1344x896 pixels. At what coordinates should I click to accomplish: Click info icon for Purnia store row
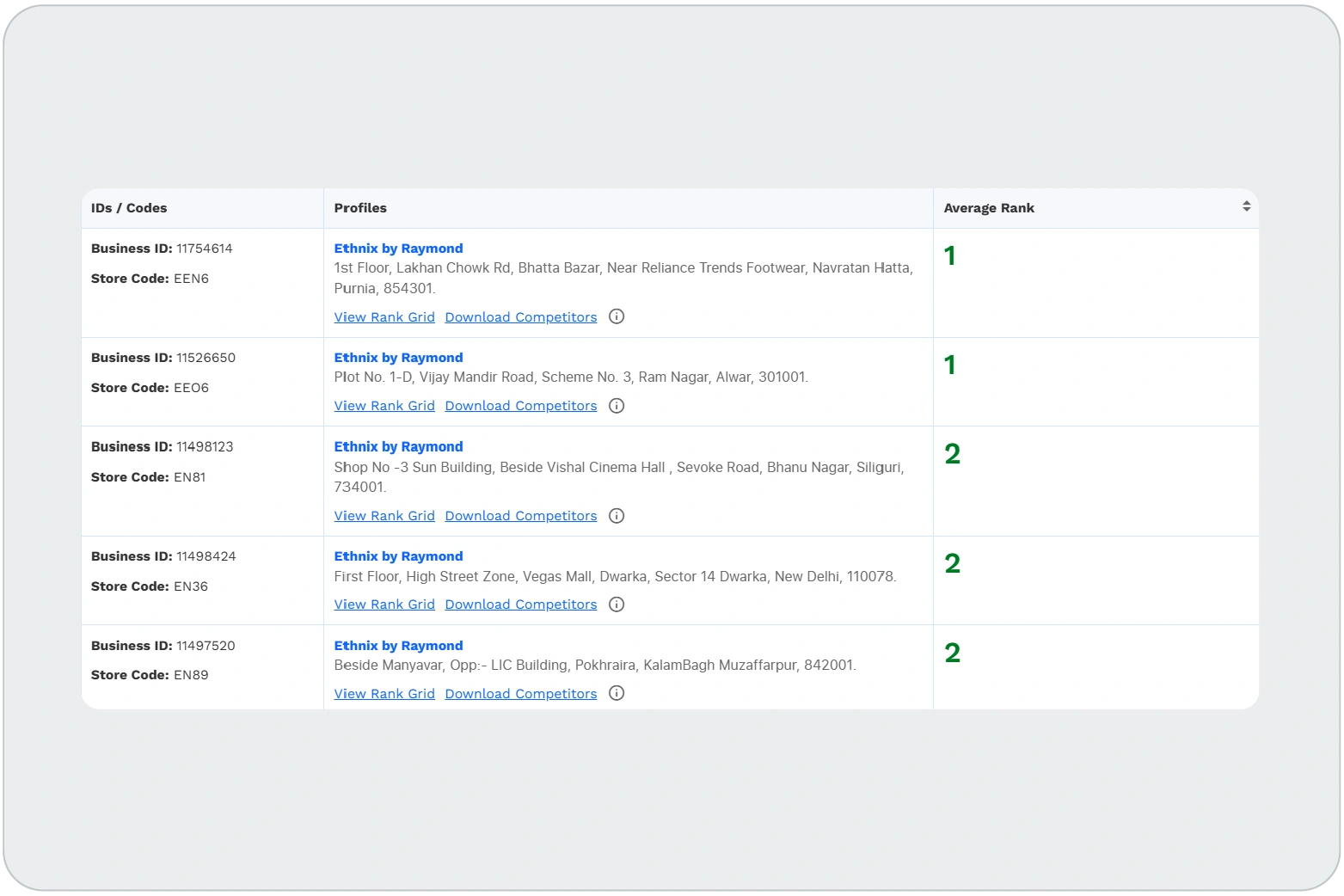point(616,316)
